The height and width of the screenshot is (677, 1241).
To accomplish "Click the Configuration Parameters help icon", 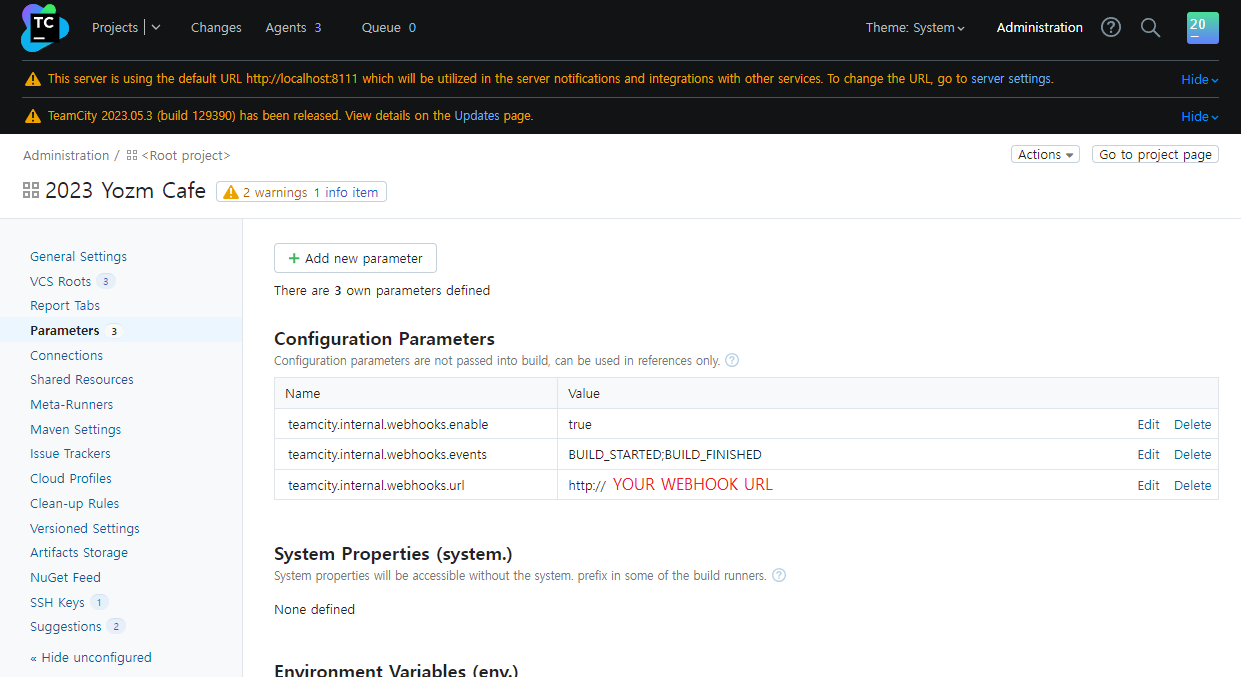I will tap(732, 361).
